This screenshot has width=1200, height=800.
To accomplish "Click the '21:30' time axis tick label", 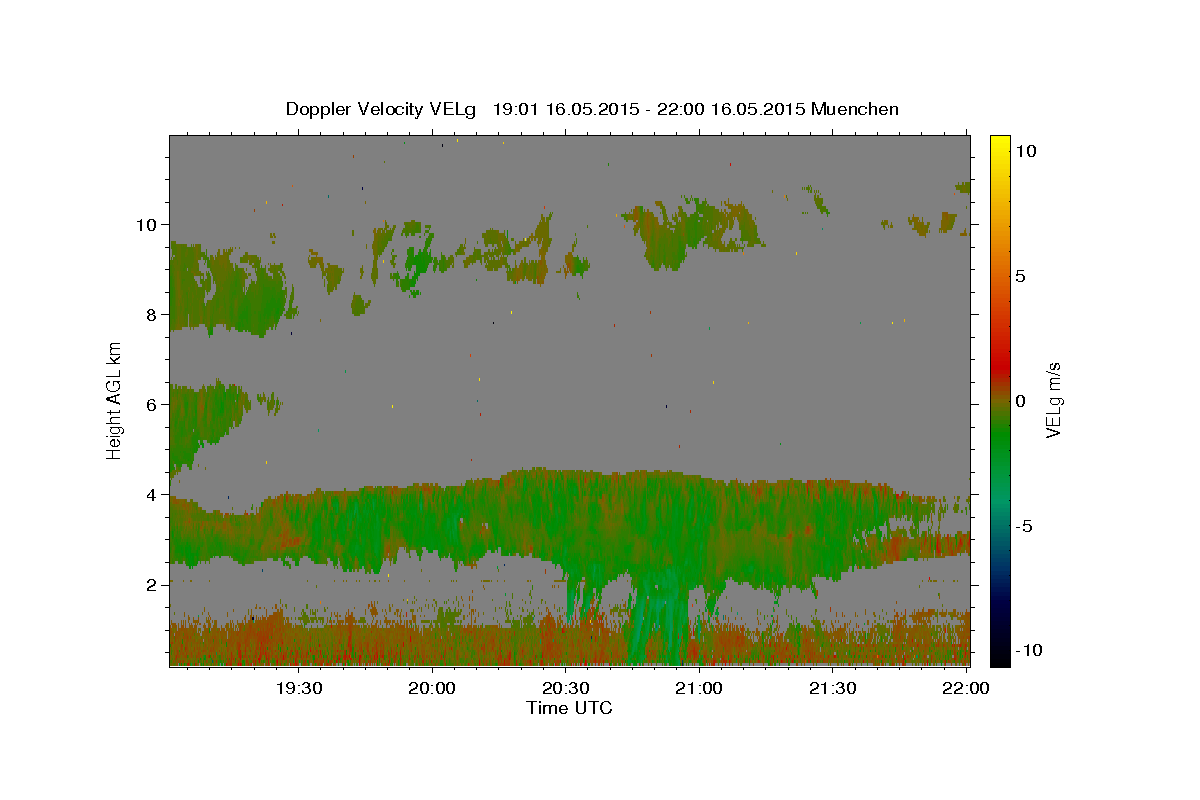I will coord(832,688).
